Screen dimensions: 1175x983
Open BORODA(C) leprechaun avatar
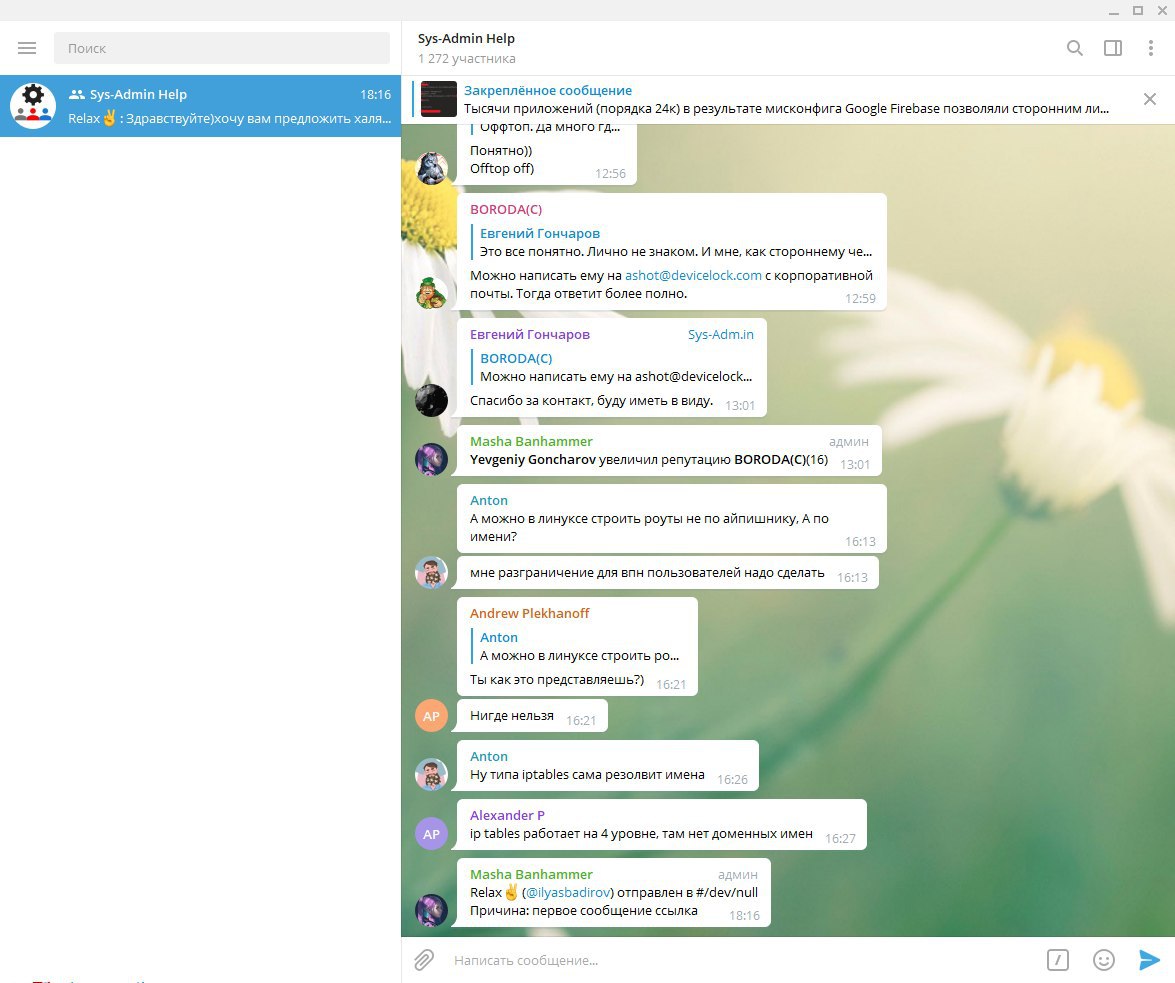(x=432, y=293)
